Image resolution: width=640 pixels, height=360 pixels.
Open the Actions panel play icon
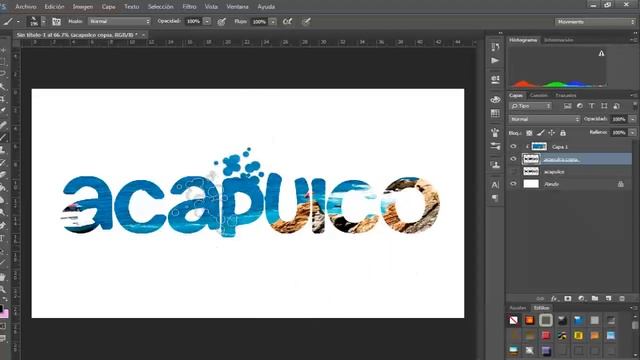pyautogui.click(x=495, y=60)
